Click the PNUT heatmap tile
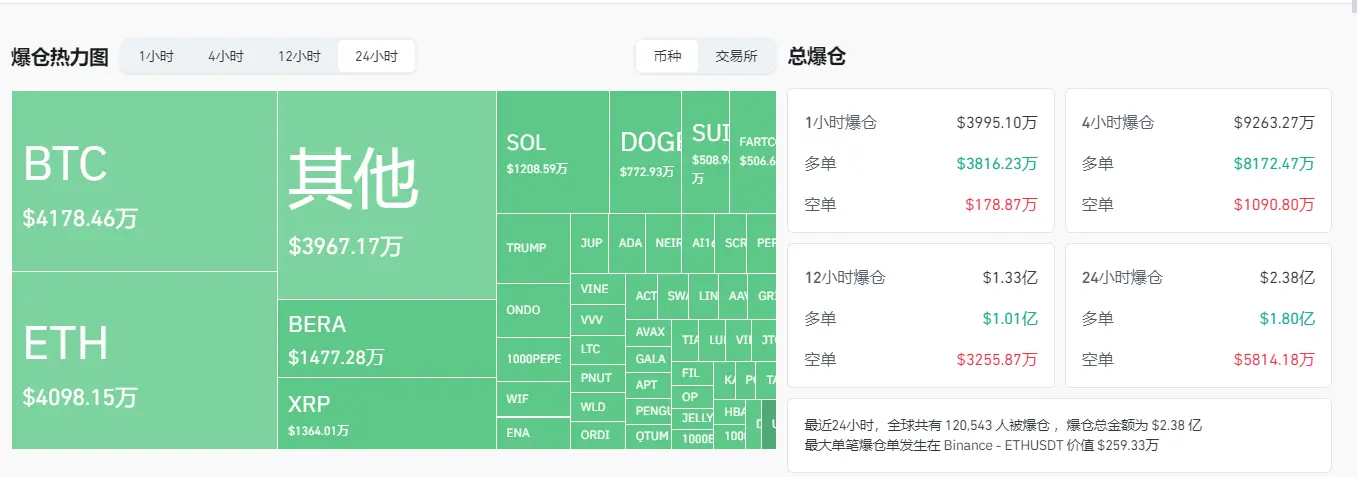The image size is (1357, 477). (598, 378)
